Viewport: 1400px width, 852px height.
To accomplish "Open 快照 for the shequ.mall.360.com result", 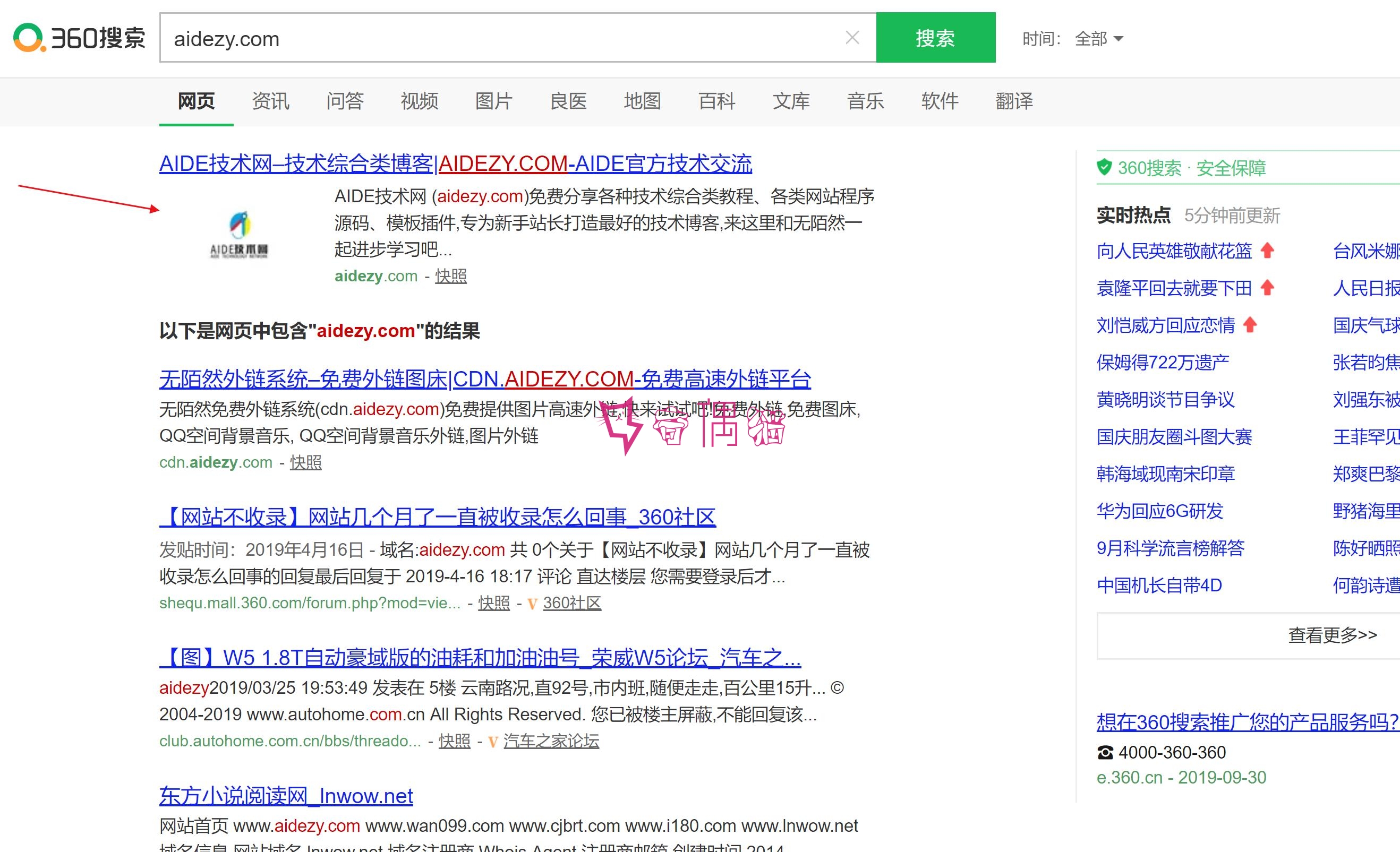I will pos(494,603).
